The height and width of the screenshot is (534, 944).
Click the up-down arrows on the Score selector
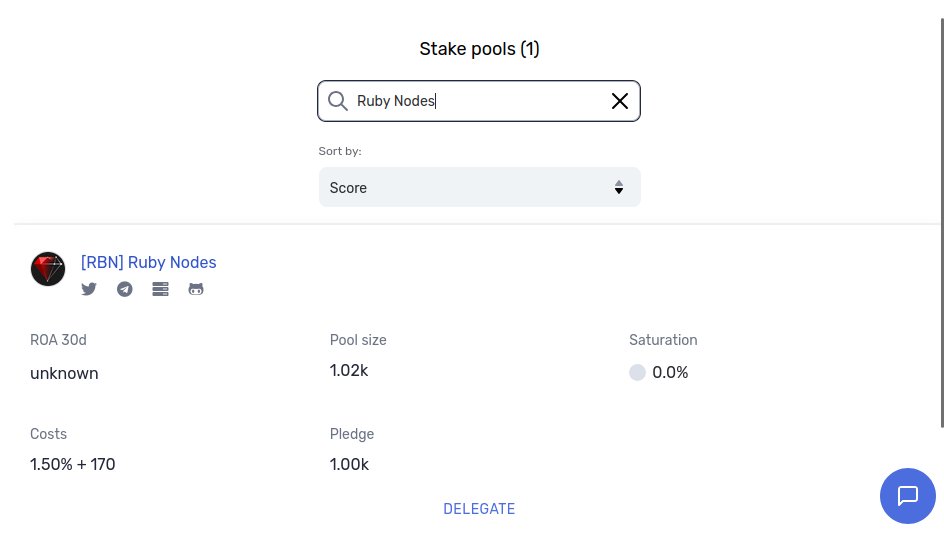(x=618, y=187)
